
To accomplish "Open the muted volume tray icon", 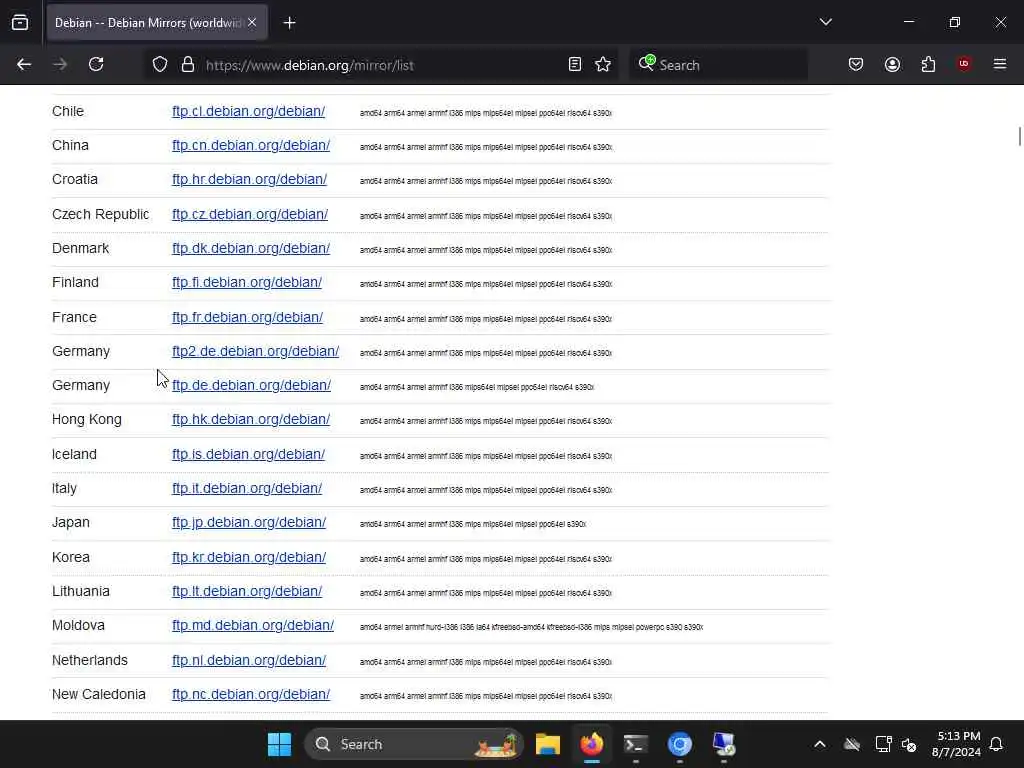I will [x=909, y=744].
